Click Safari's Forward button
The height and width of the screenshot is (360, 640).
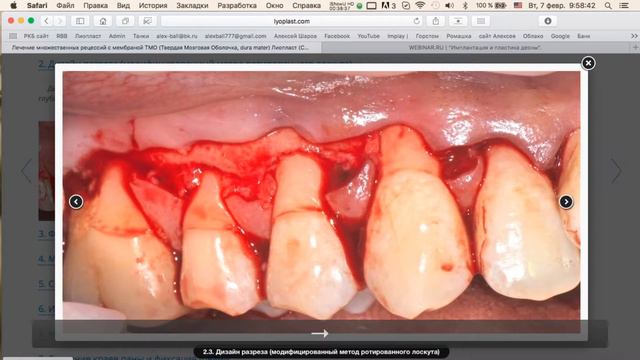pos(60,21)
